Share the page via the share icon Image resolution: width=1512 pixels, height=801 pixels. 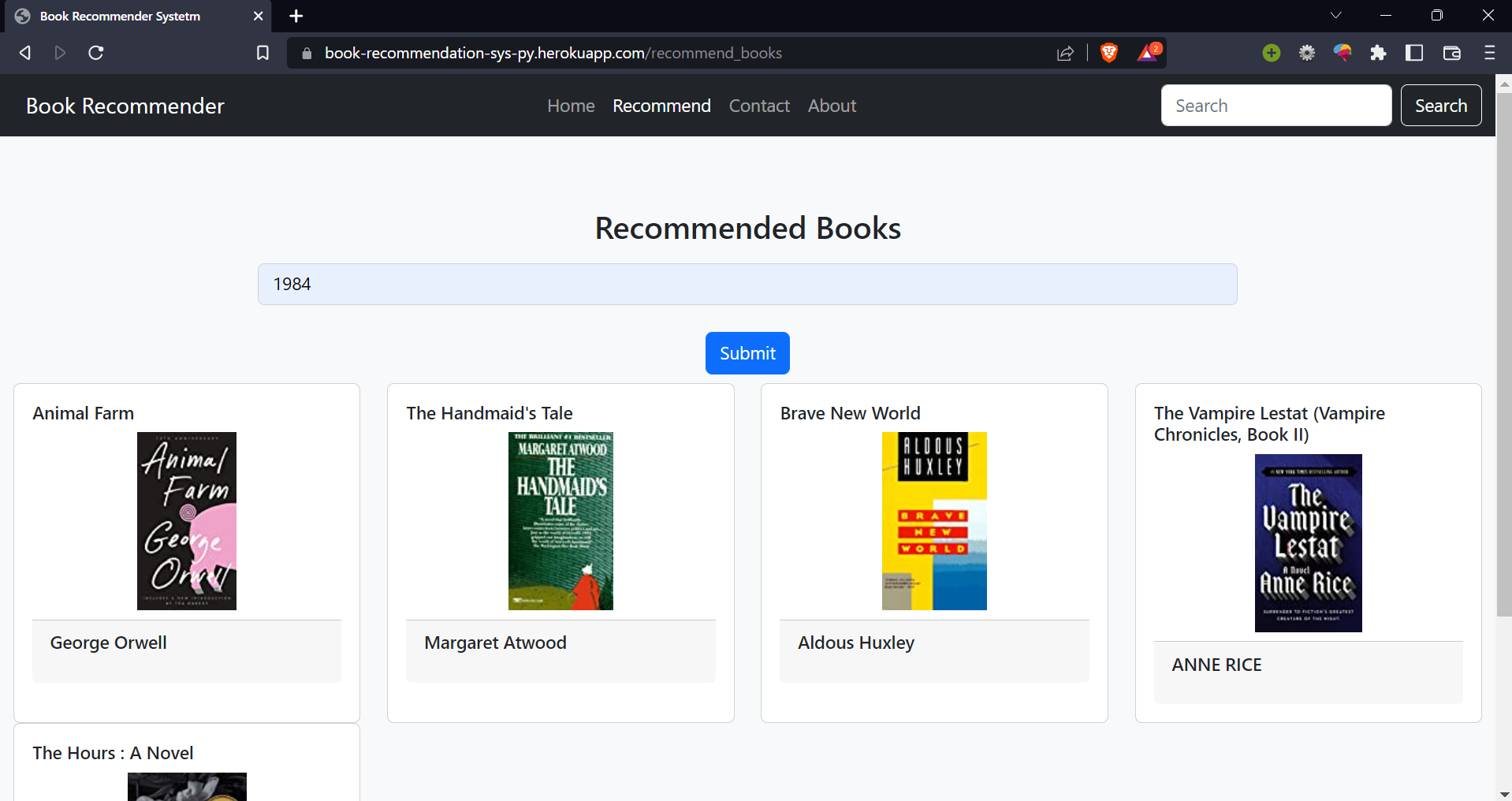[x=1065, y=53]
